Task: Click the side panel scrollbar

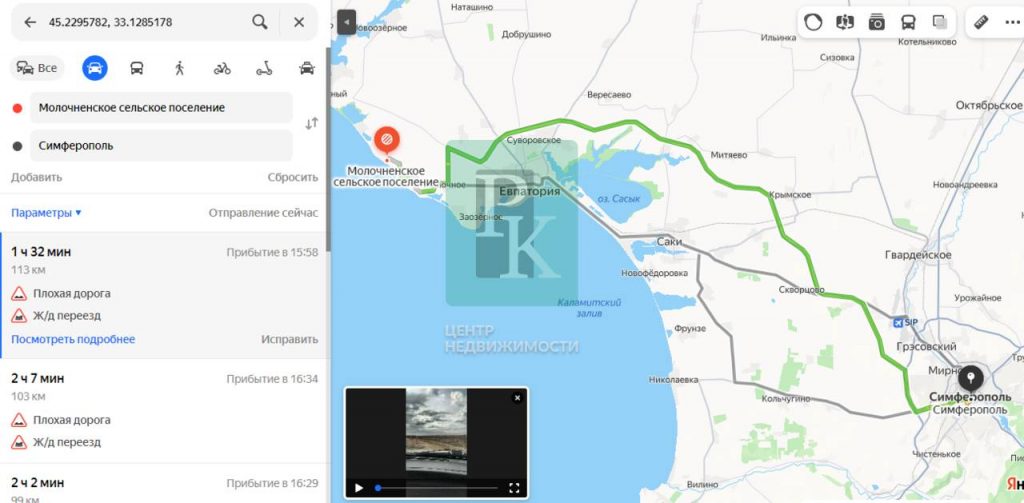Action: [x=328, y=150]
